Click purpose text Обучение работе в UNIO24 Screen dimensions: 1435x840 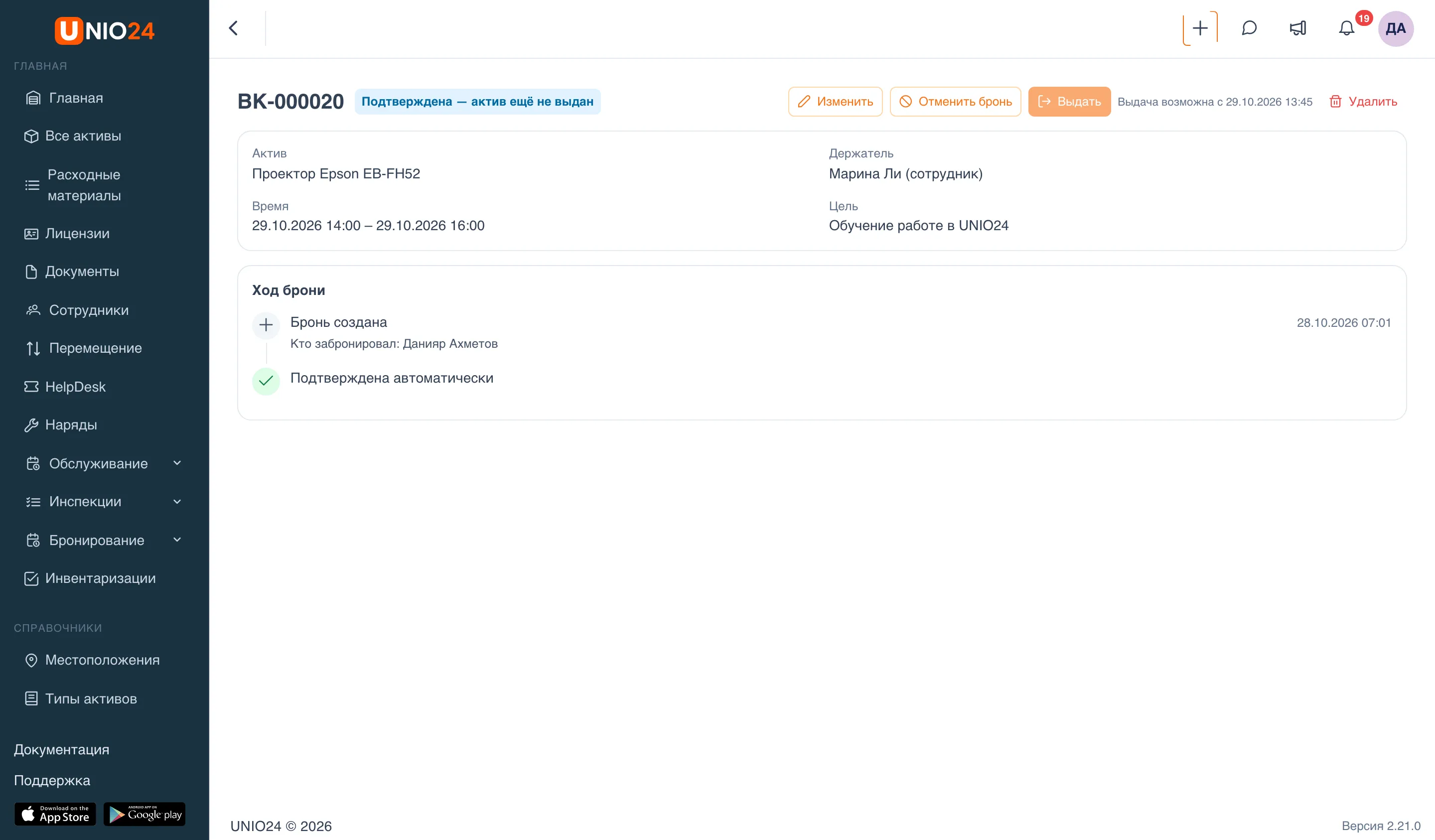click(918, 226)
